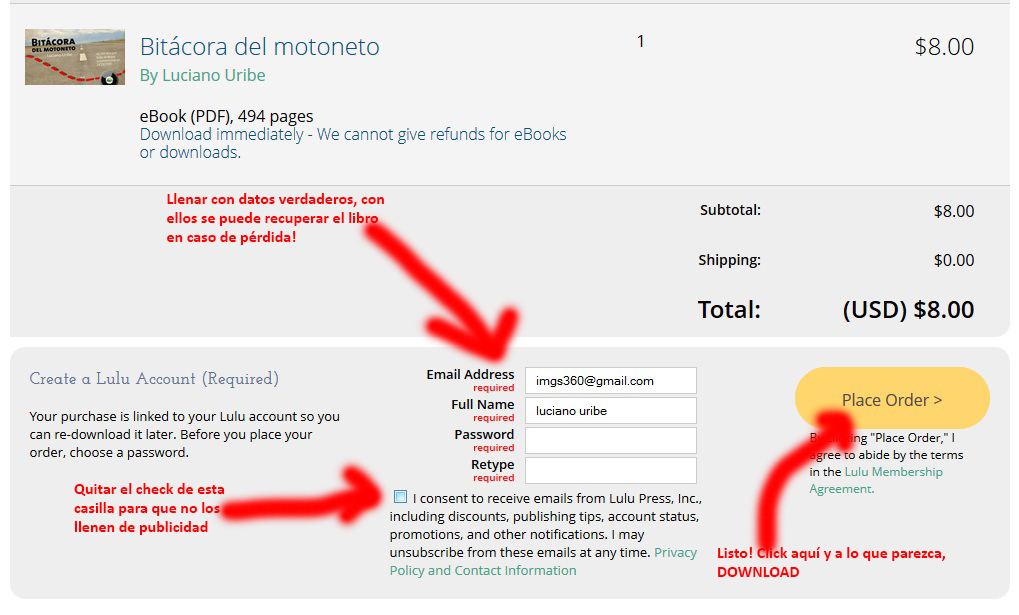Click the Create a Lulu Account heading

(154, 379)
